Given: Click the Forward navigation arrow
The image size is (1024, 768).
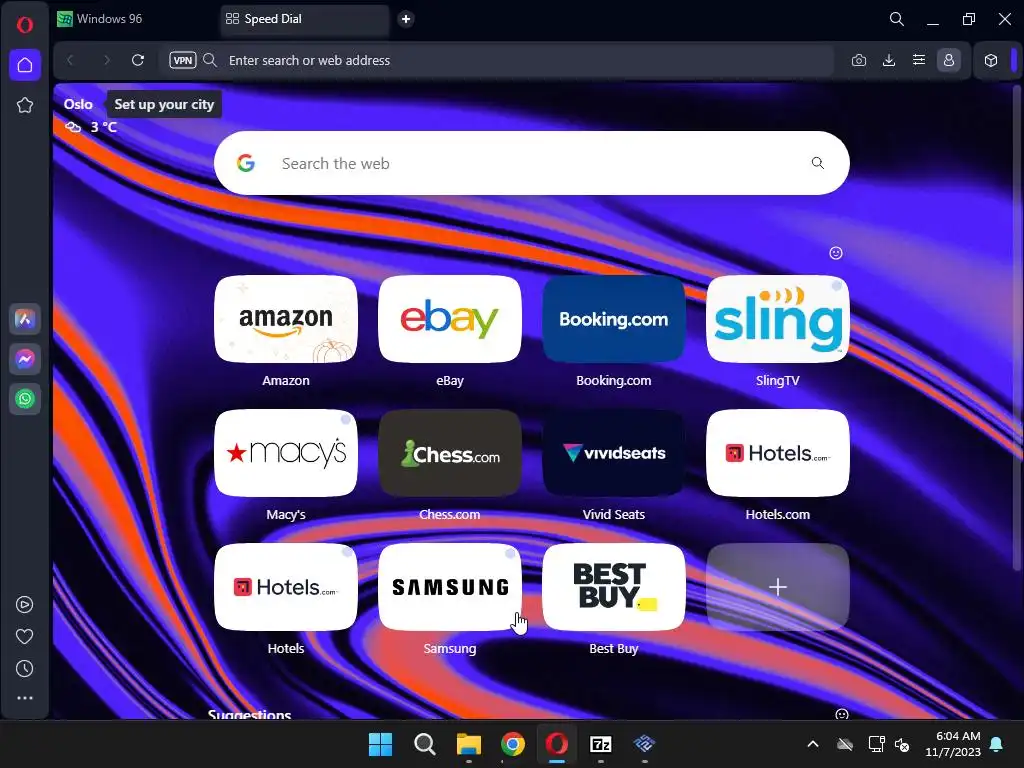Looking at the screenshot, I should [106, 60].
